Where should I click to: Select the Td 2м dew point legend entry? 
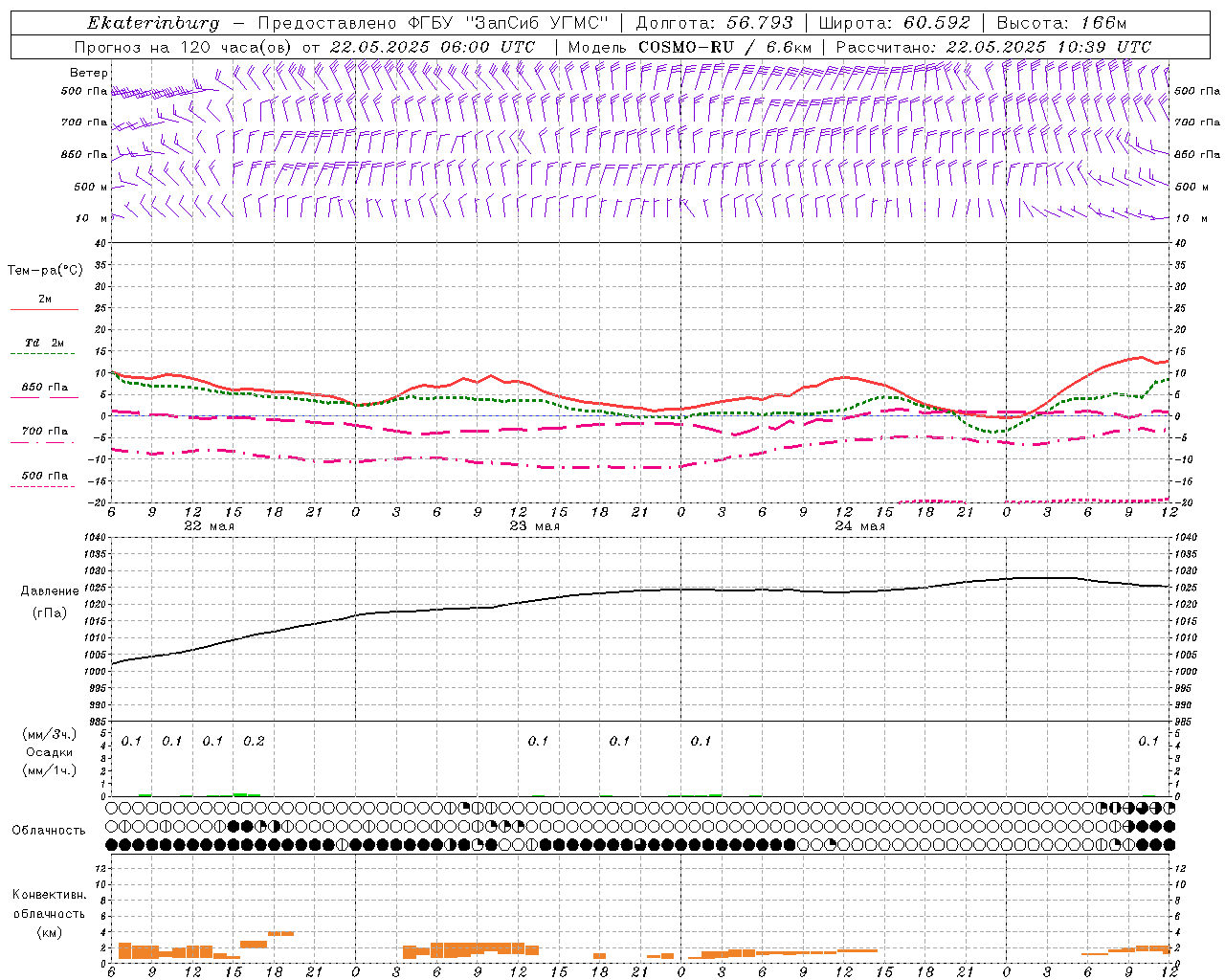[x=44, y=343]
